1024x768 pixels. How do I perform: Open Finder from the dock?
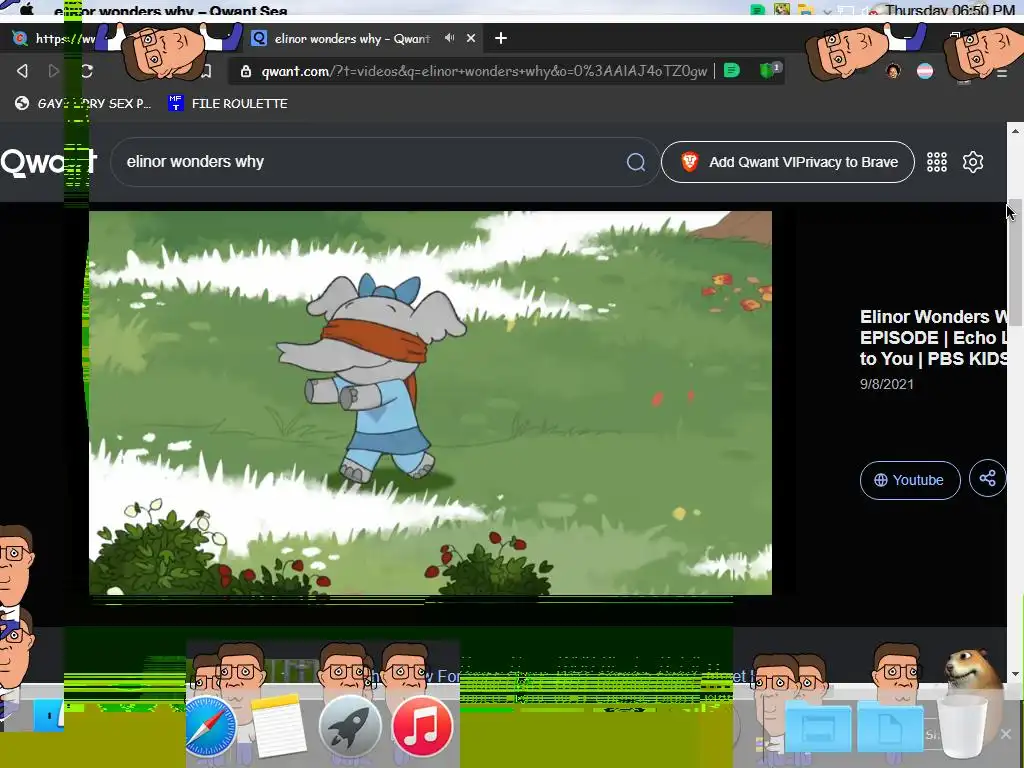[x=48, y=716]
